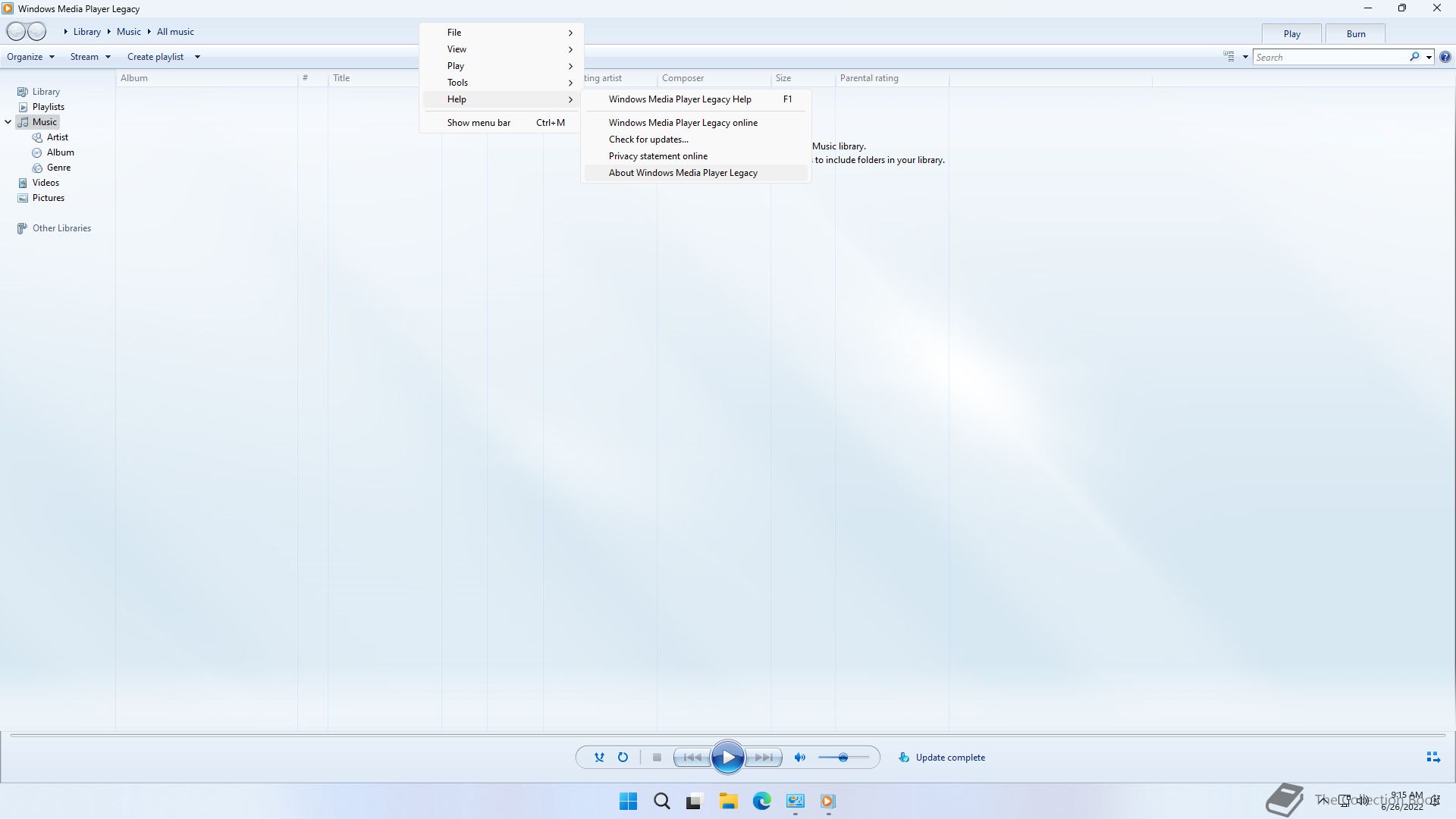Image resolution: width=1456 pixels, height=819 pixels.
Task: Switch to Now Playing view icon
Action: (1433, 758)
